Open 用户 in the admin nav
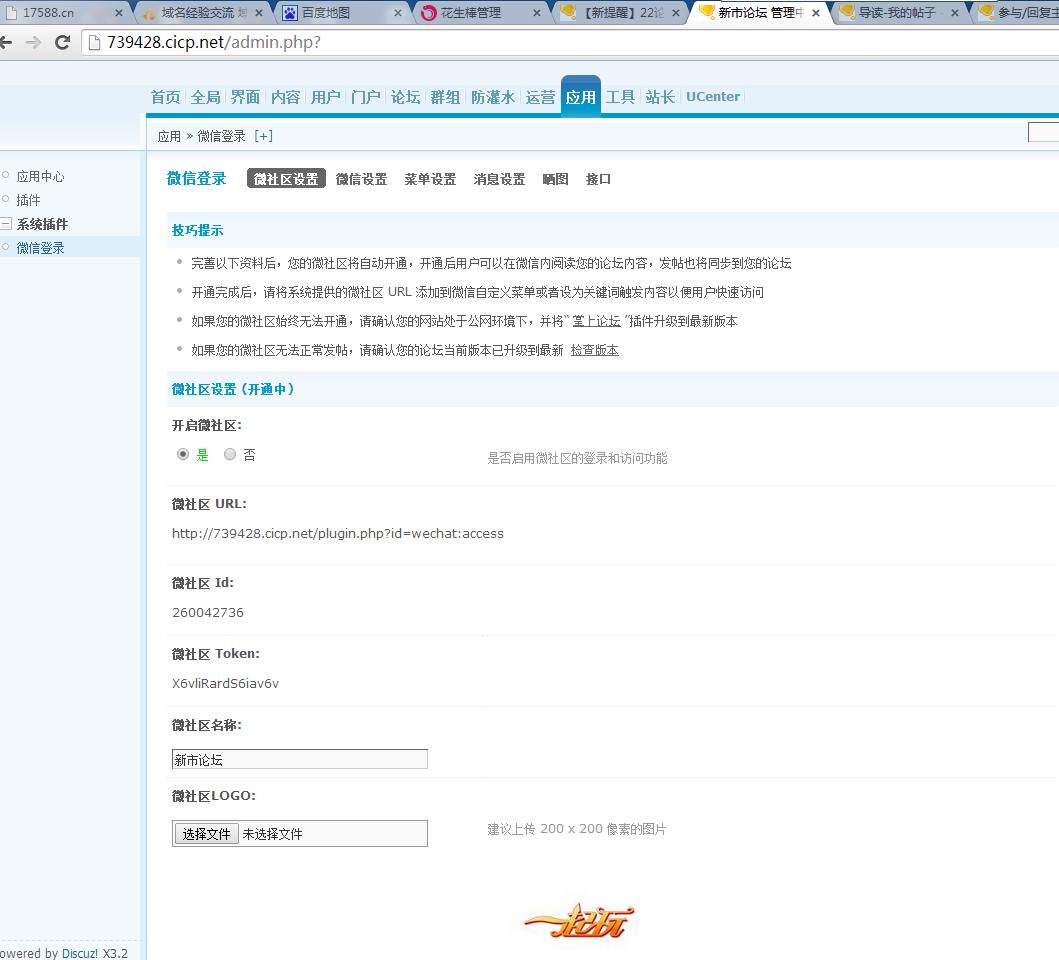The image size is (1059, 960). (x=326, y=97)
